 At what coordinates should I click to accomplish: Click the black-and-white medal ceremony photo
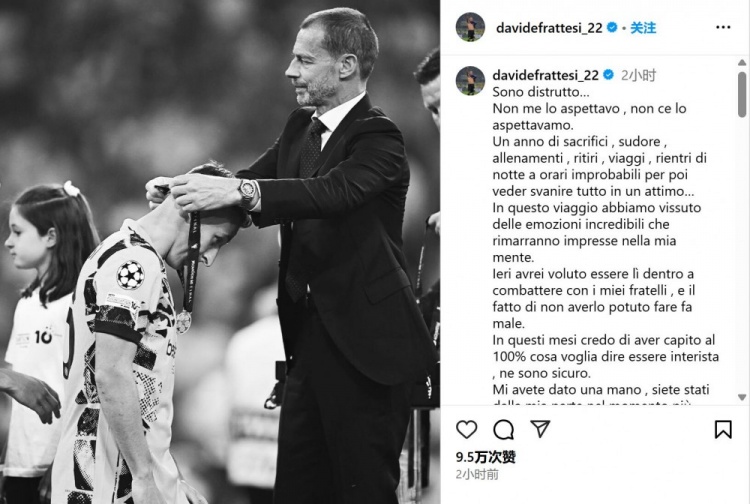[x=220, y=252]
